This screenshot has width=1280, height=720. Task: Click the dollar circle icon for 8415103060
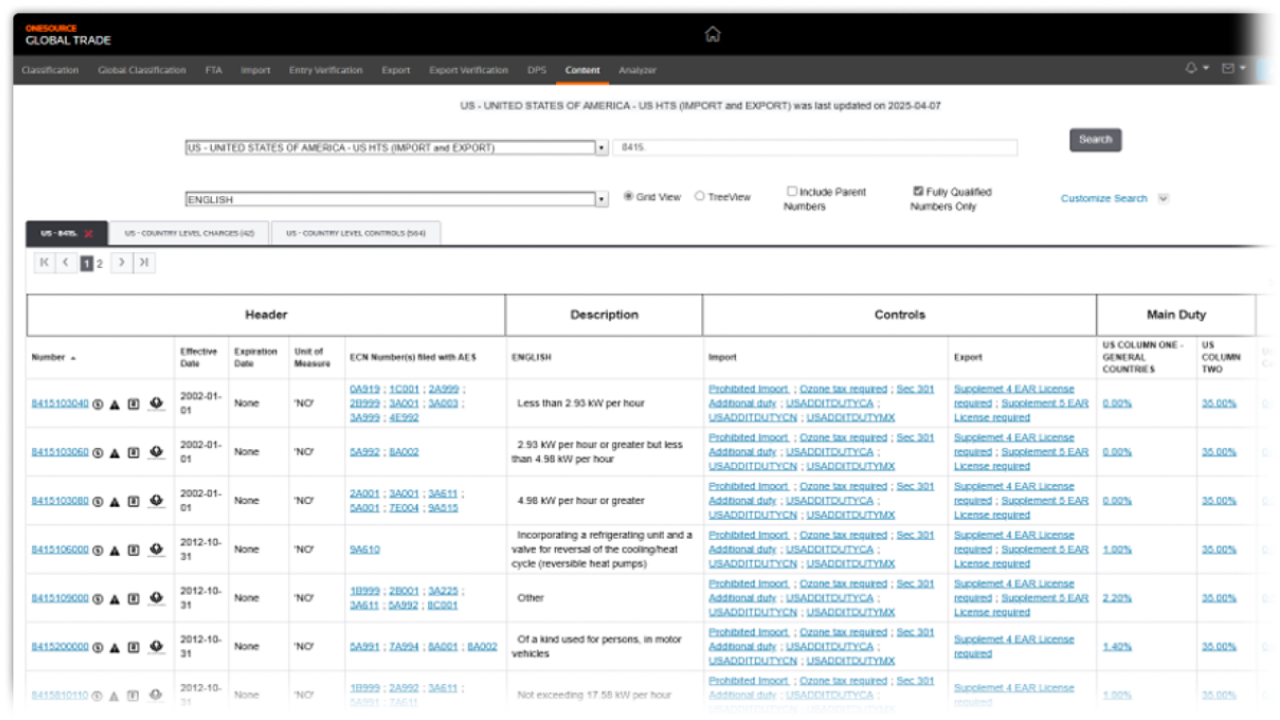tap(98, 453)
